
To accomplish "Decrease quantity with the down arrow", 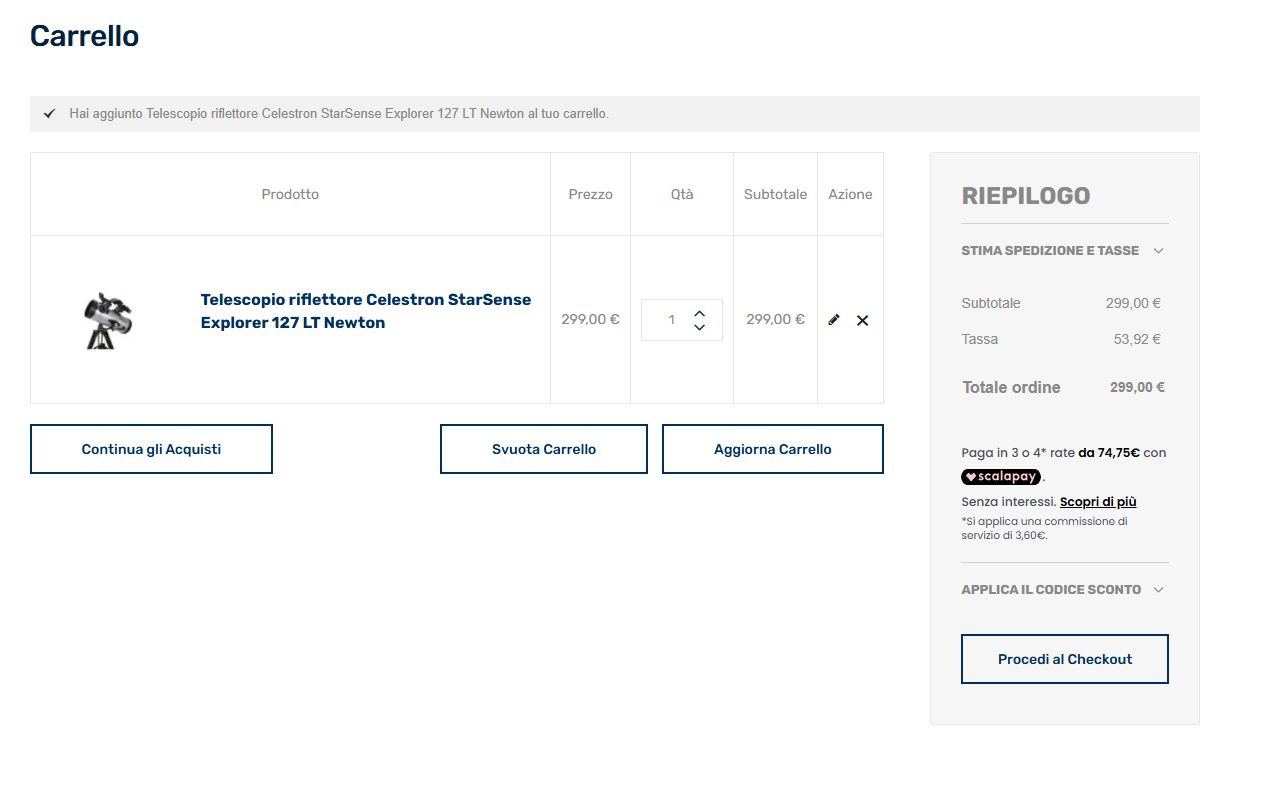I will [700, 327].
